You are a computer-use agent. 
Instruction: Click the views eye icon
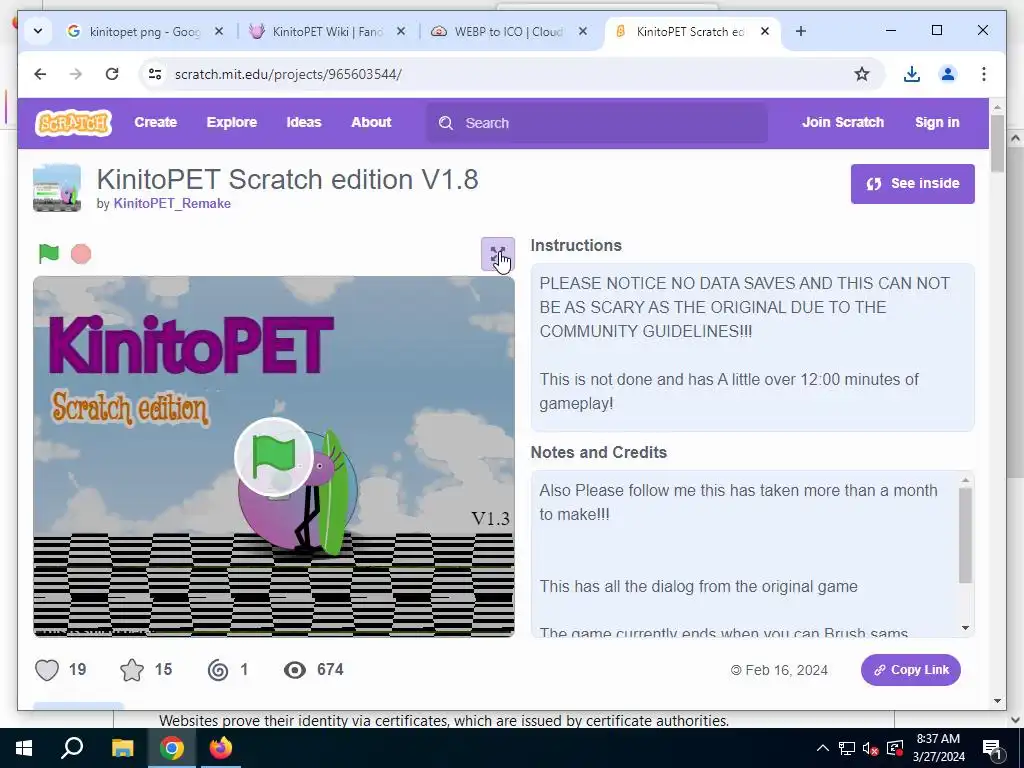[x=295, y=670]
